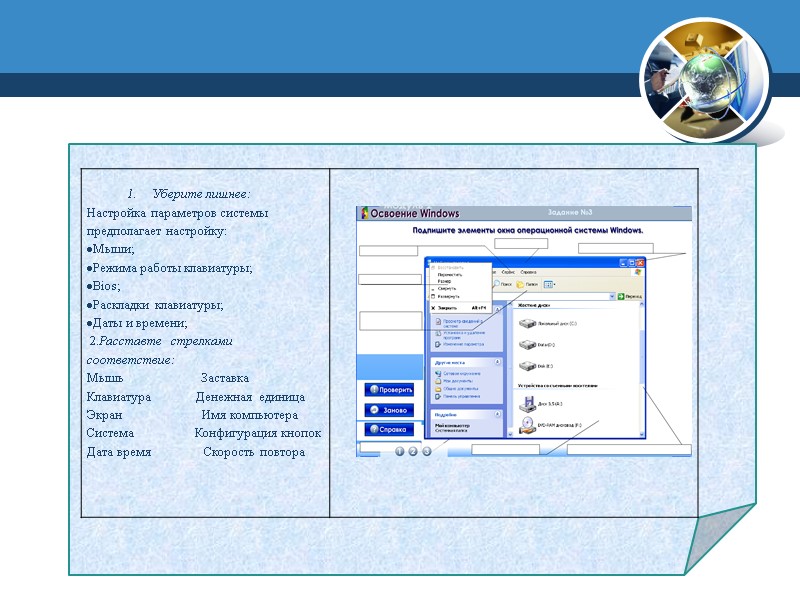Image resolution: width=800 pixels, height=600 pixels.
Task: Go to page 3 round button
Action: coord(427,451)
